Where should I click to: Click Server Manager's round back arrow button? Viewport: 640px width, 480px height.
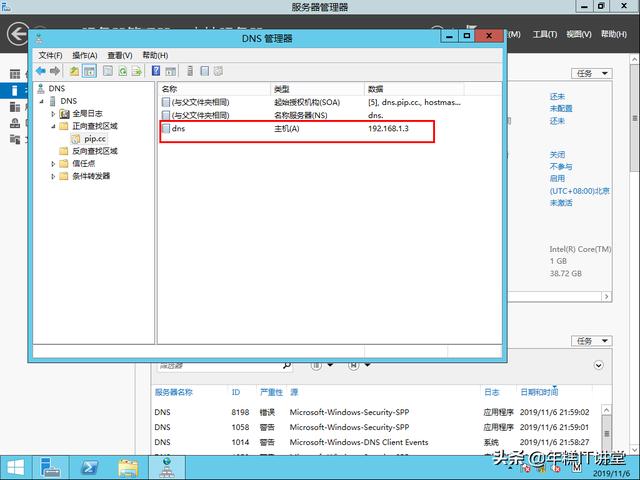(19, 33)
